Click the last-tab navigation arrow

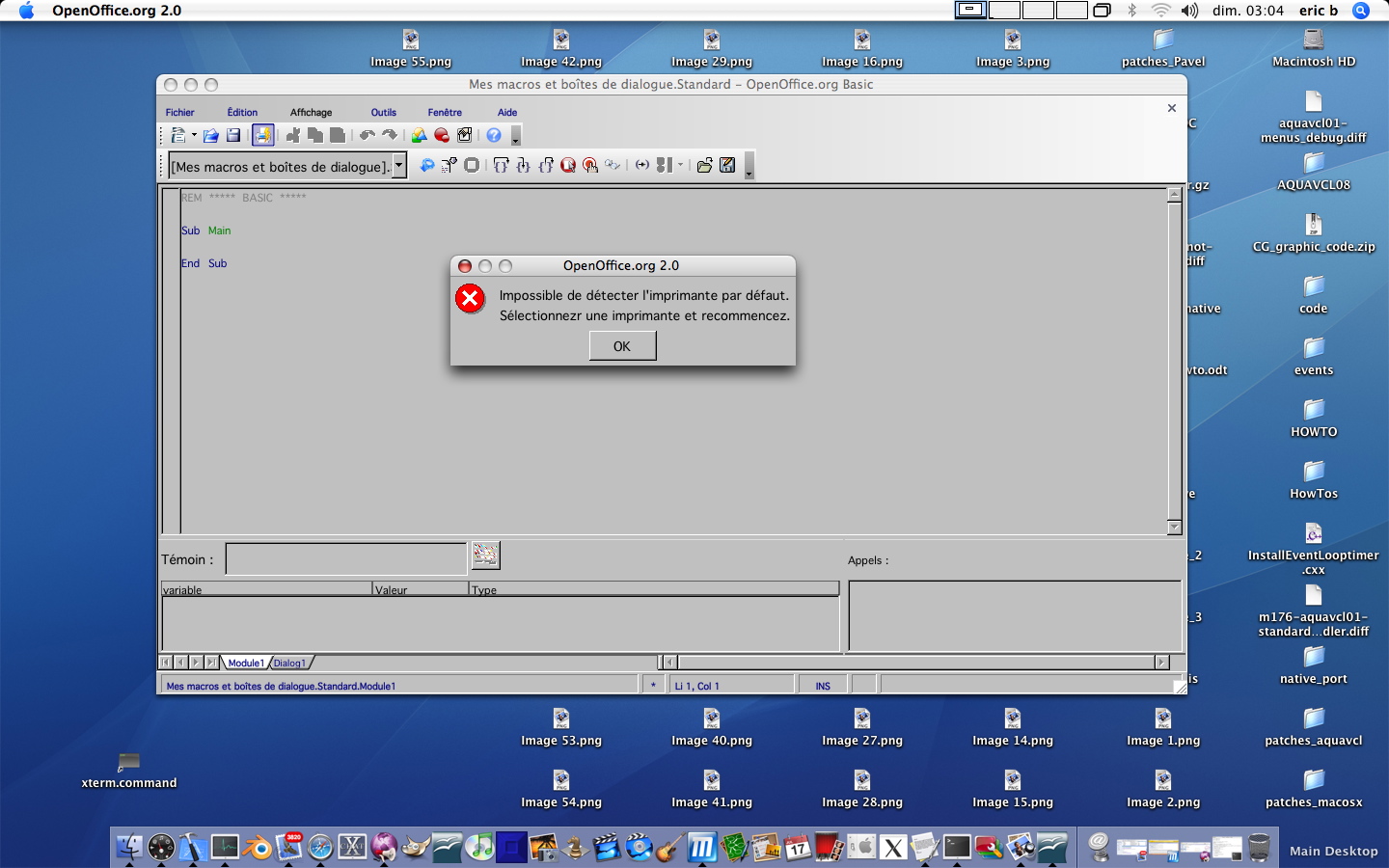(x=211, y=663)
